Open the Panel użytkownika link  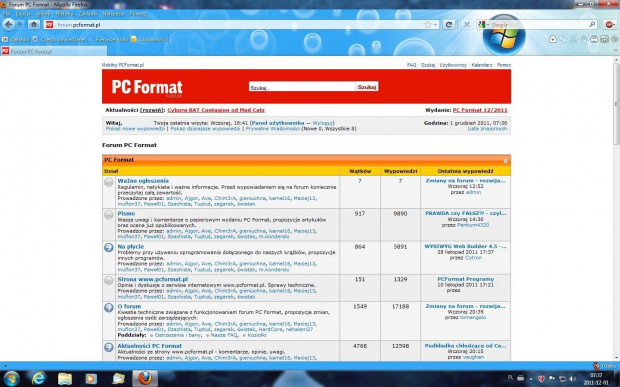tap(278, 123)
